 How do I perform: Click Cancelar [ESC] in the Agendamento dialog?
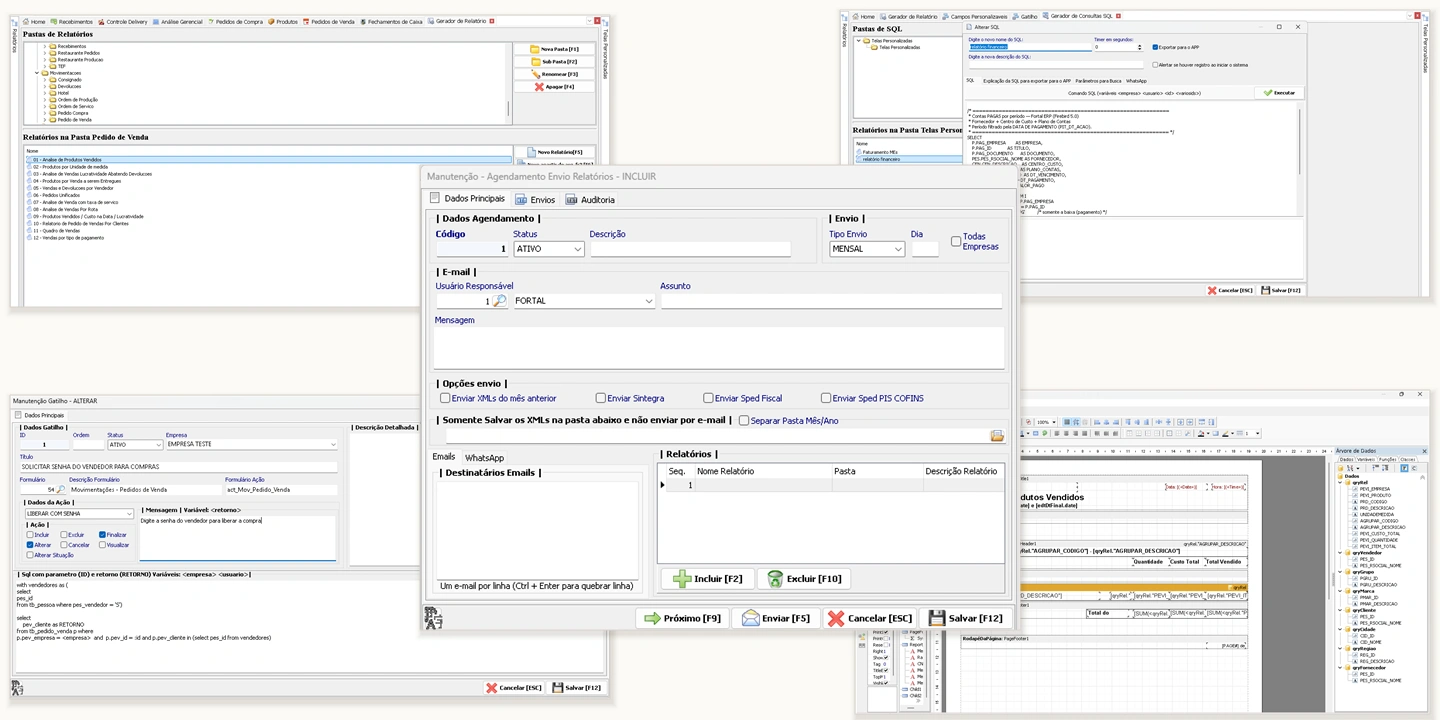point(870,618)
